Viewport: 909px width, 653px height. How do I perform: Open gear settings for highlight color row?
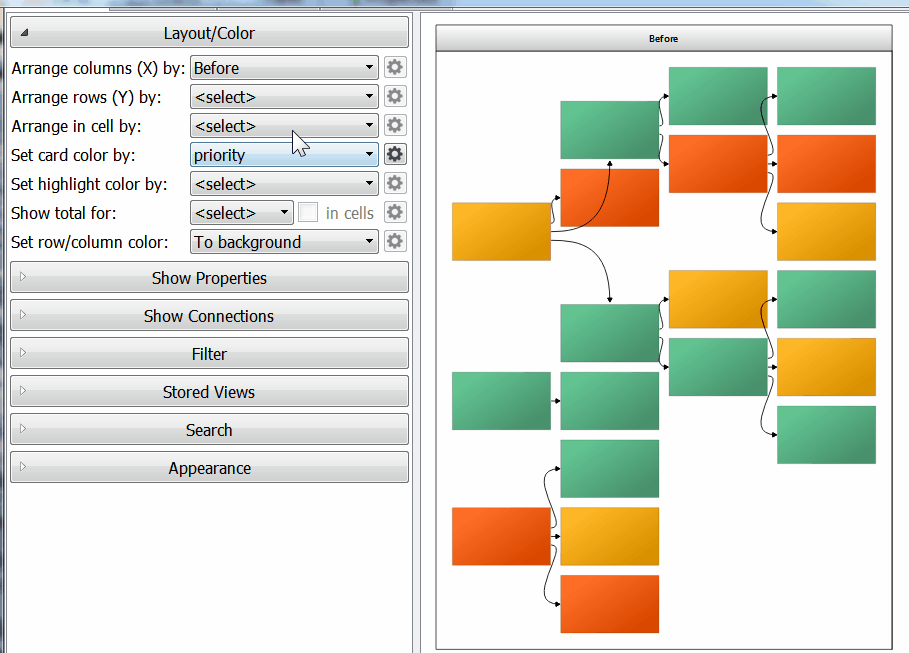click(395, 184)
